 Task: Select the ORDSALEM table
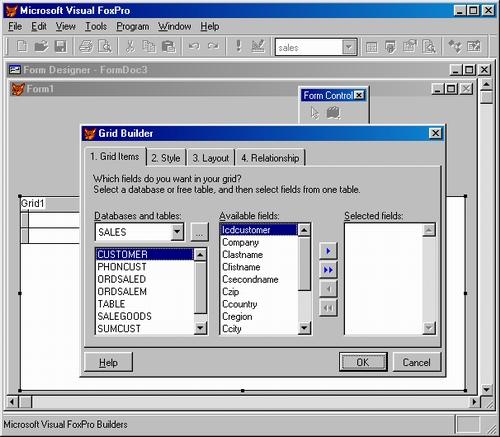(x=145, y=291)
